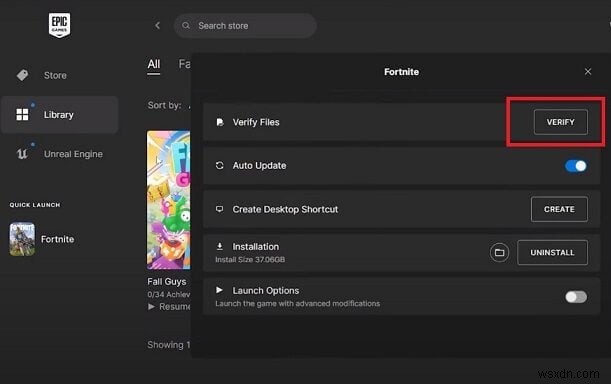Click the Resume play link under Fall Guys

(x=169, y=306)
